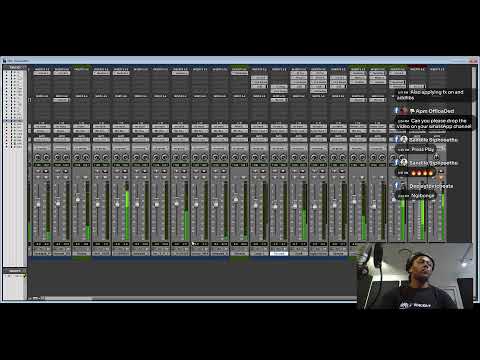Open first insert slot on first channel
Image resolution: width=480 pixels, height=360 pixels.
42,73
